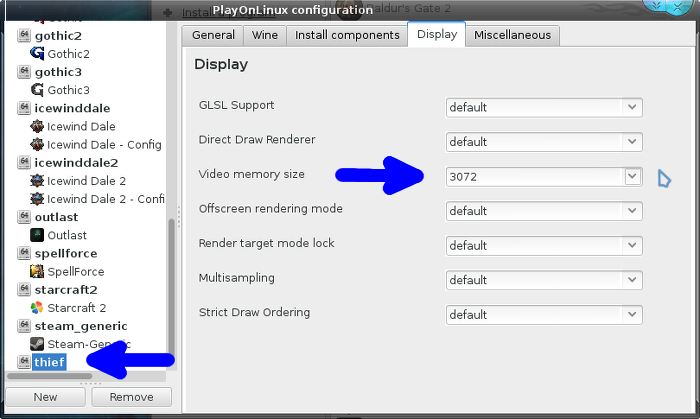Click the Outlast shortcut icon
This screenshot has height=419, width=700.
click(37, 235)
